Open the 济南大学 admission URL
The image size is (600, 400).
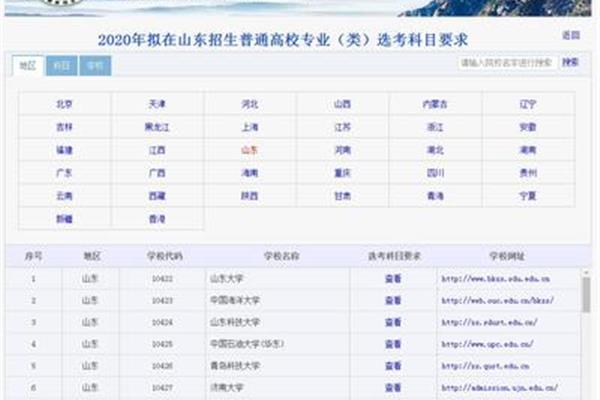coord(500,388)
